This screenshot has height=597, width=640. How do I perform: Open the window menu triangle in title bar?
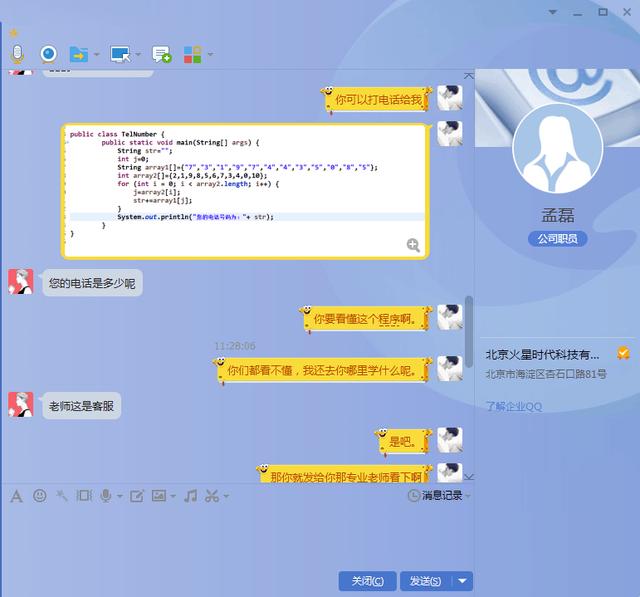point(553,12)
